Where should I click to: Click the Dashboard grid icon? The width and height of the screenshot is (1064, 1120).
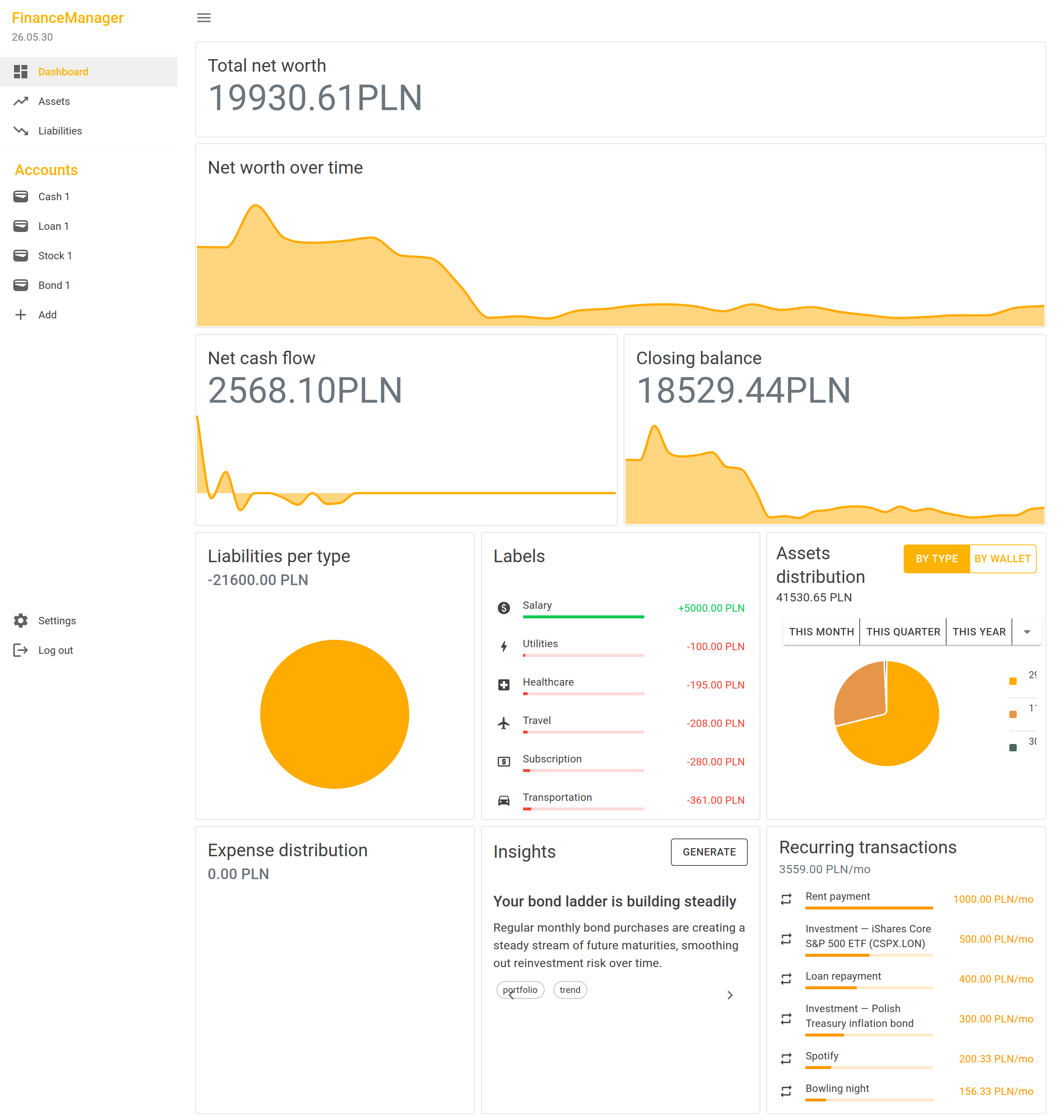[20, 71]
